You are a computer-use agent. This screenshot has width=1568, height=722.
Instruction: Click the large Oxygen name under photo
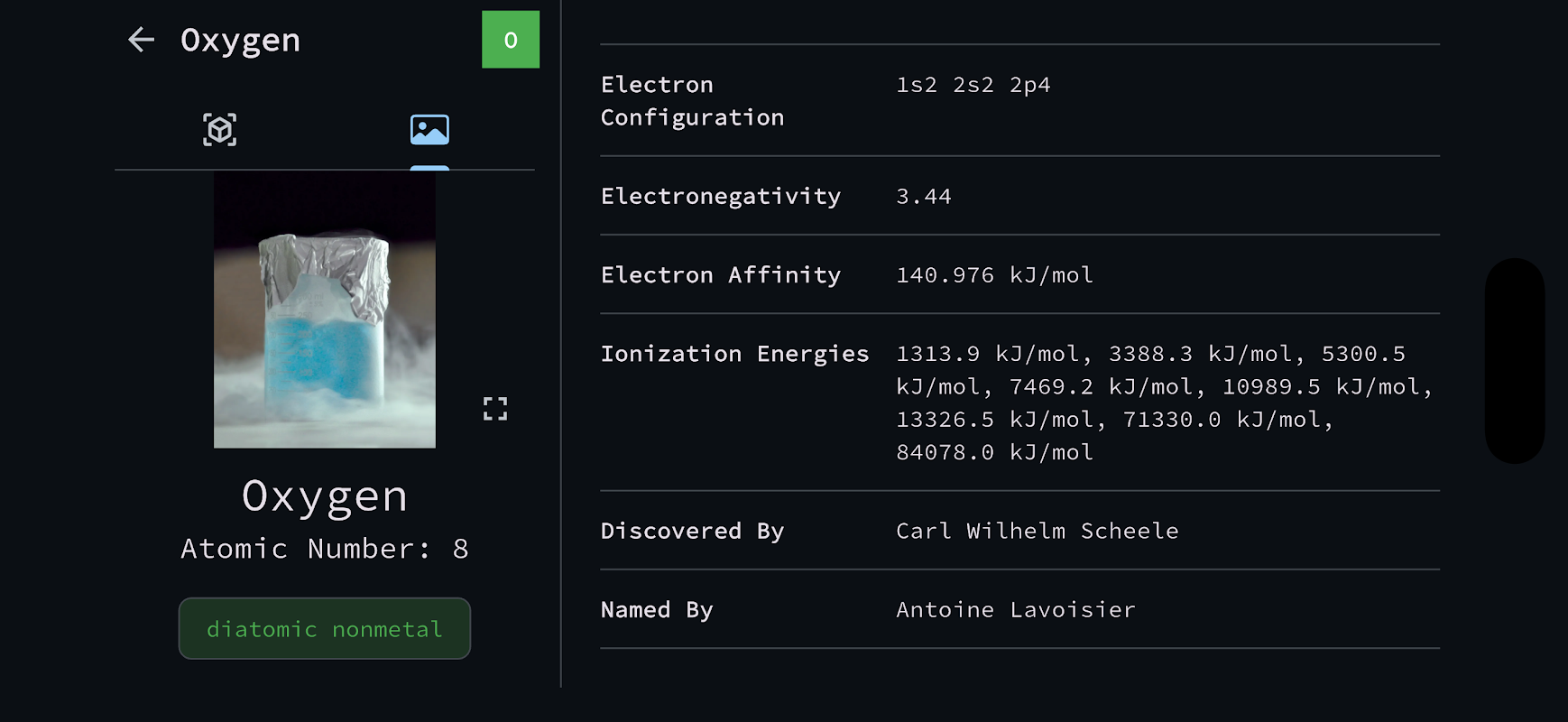[x=325, y=496]
